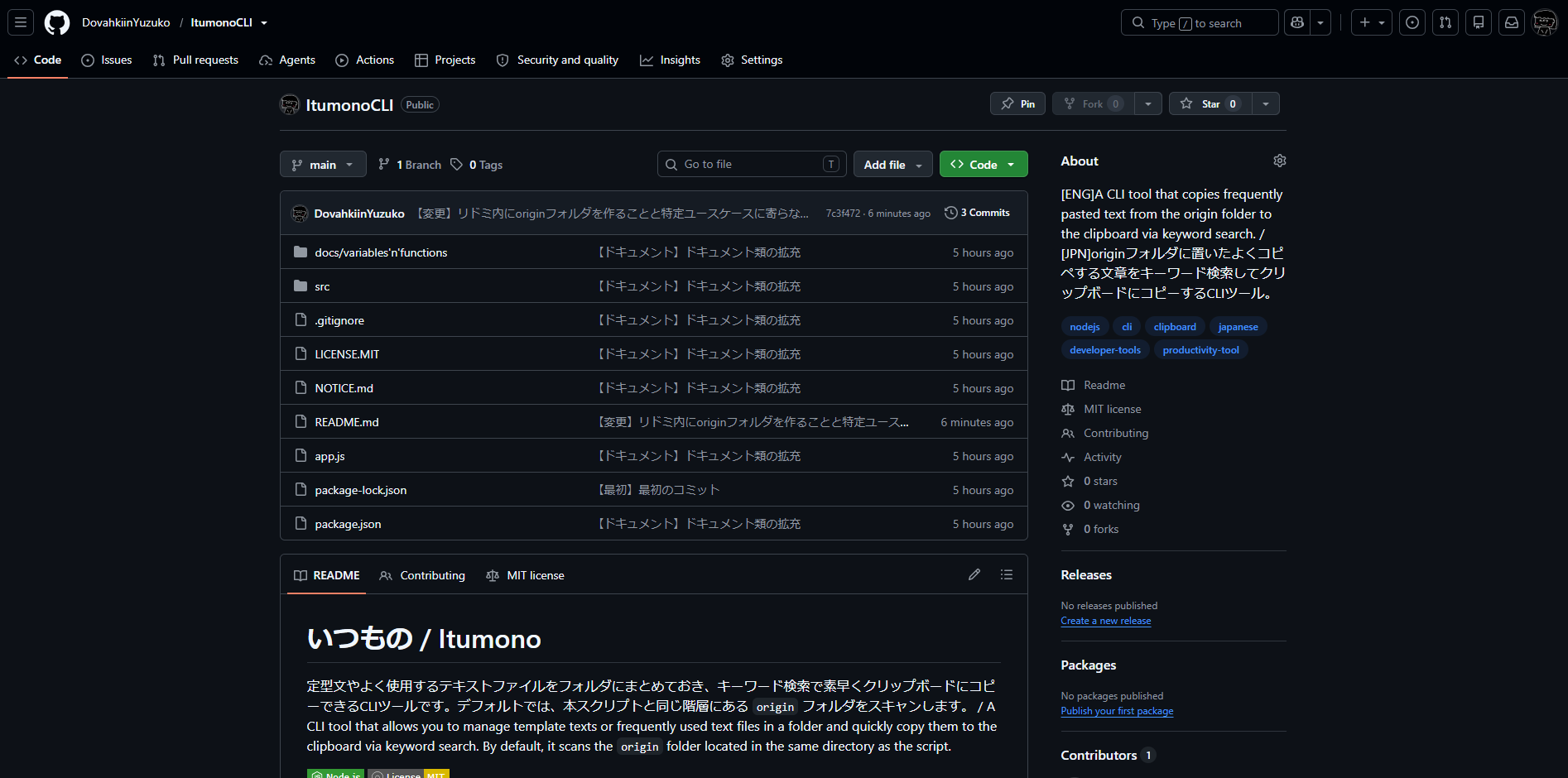Viewport: 1568px width, 778px height.
Task: Open commit hash 7c3f472
Action: [x=843, y=214]
